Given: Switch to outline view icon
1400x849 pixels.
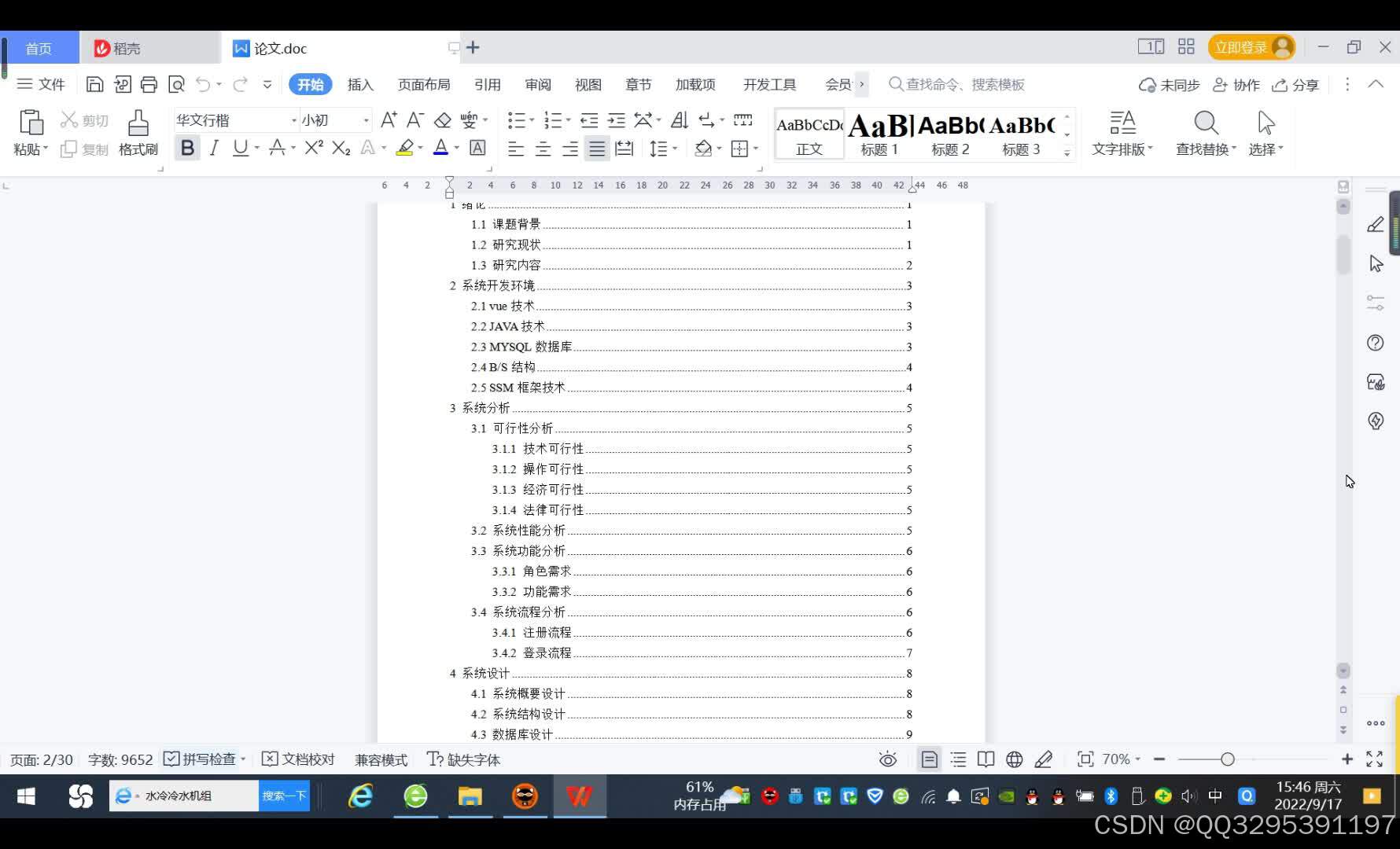Looking at the screenshot, I should [x=958, y=759].
